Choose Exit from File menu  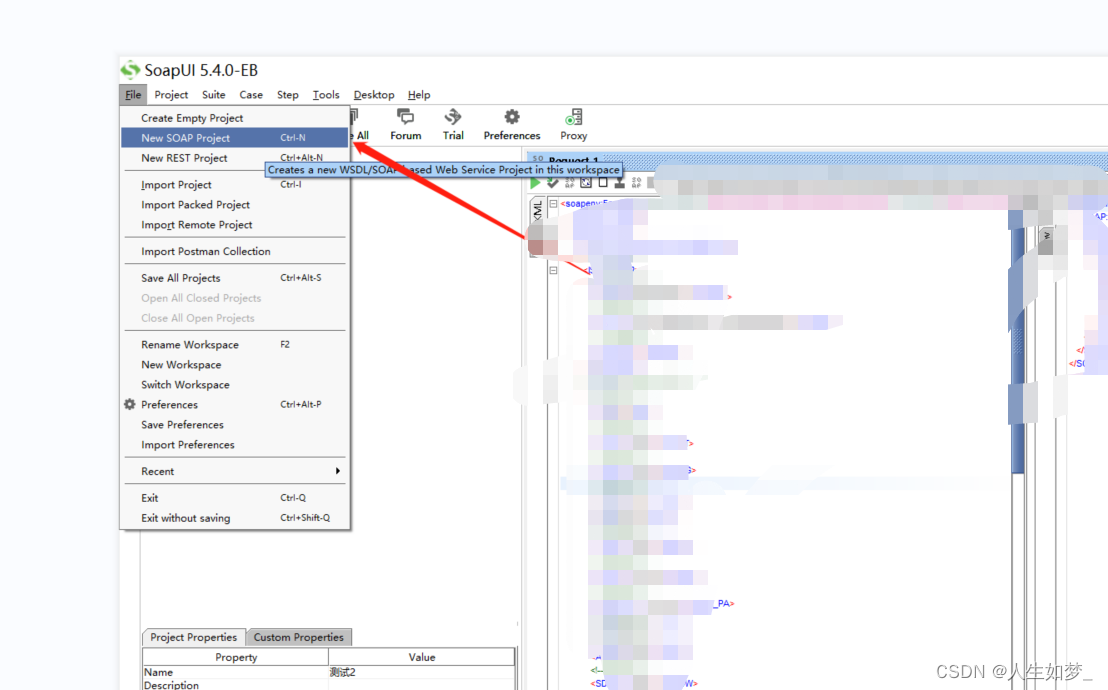(x=235, y=498)
